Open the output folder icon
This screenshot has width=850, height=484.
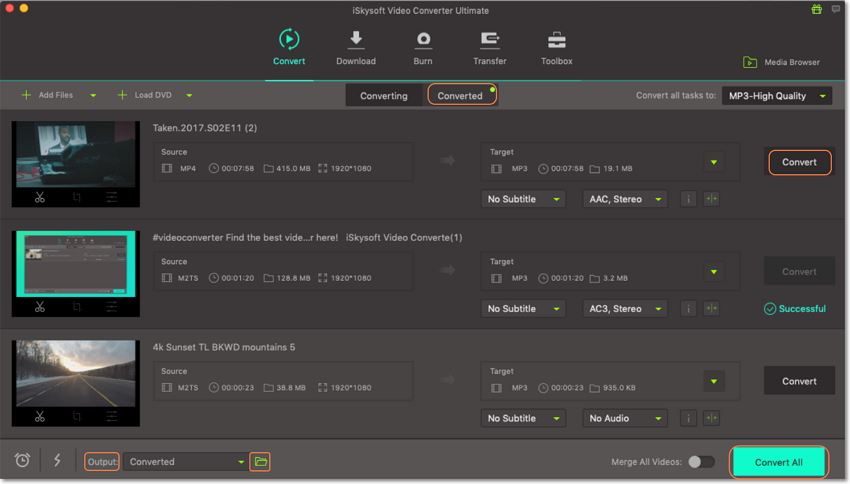(260, 461)
